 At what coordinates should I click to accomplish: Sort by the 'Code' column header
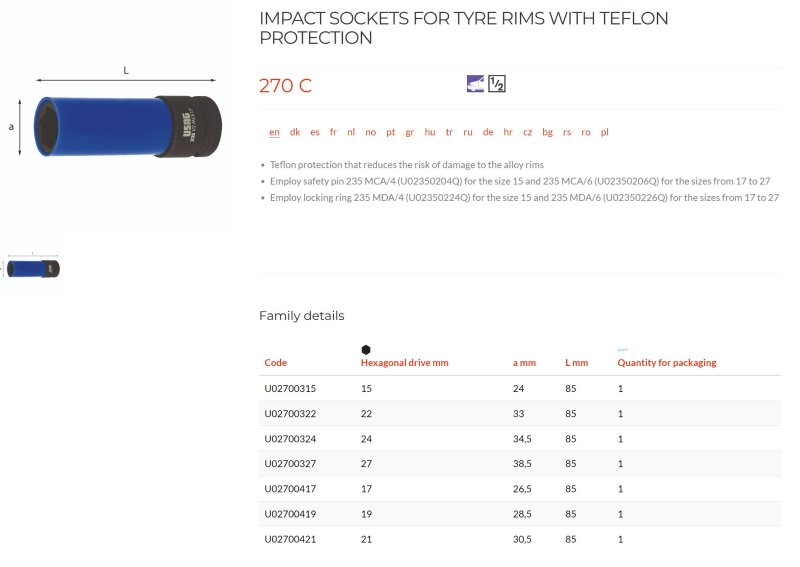coord(276,363)
